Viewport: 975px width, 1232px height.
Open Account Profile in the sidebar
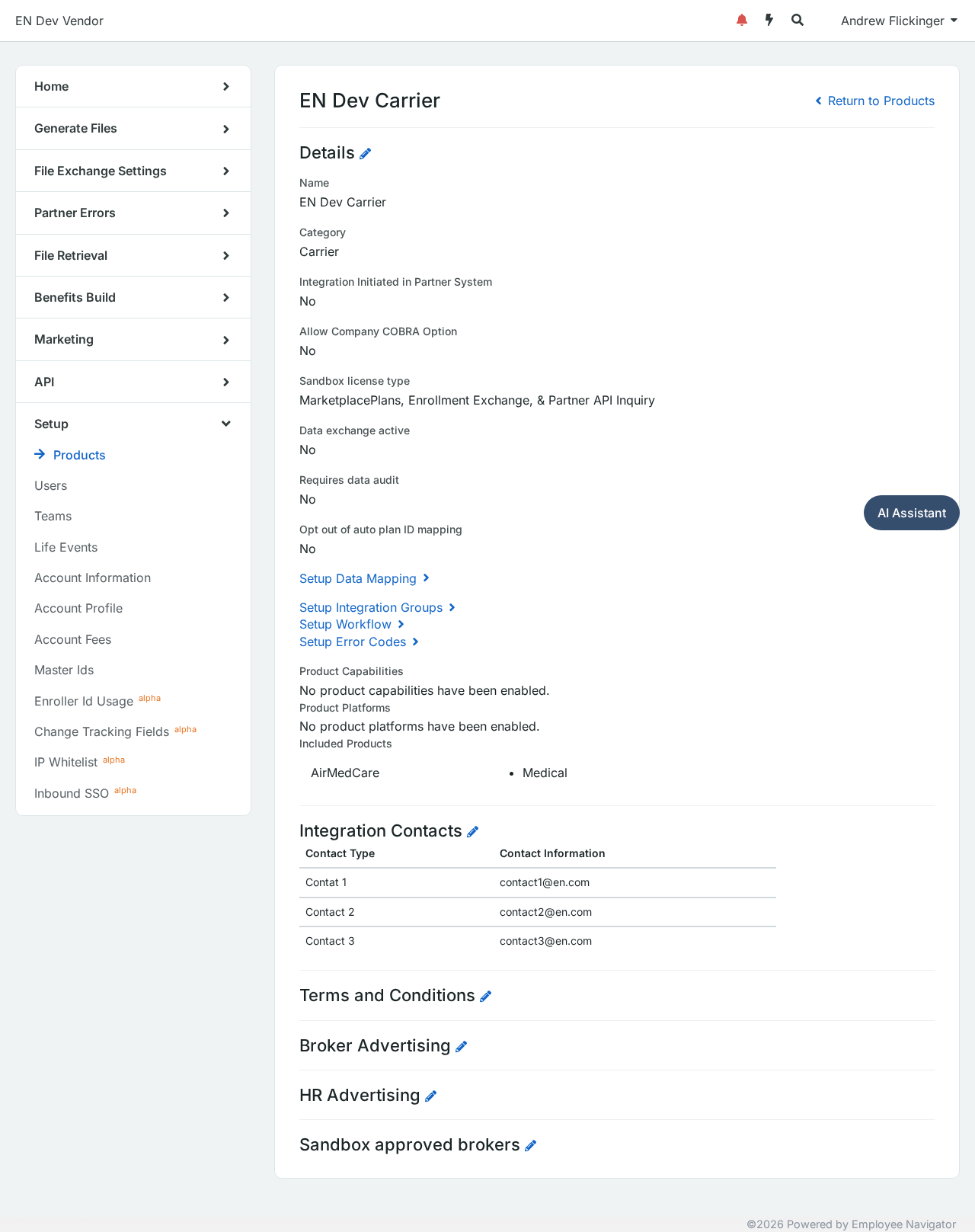pyautogui.click(x=78, y=608)
